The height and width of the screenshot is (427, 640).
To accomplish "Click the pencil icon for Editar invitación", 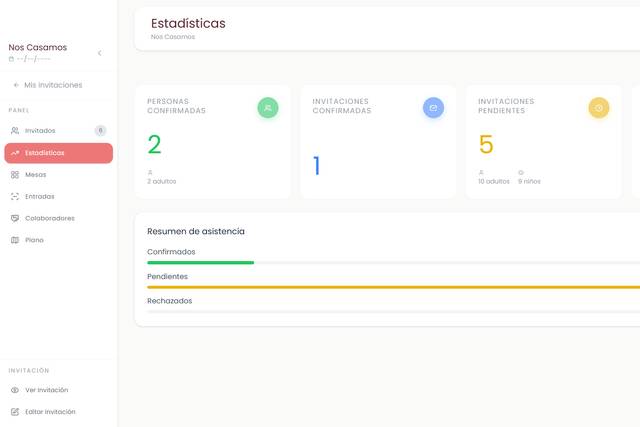I will click(15, 411).
